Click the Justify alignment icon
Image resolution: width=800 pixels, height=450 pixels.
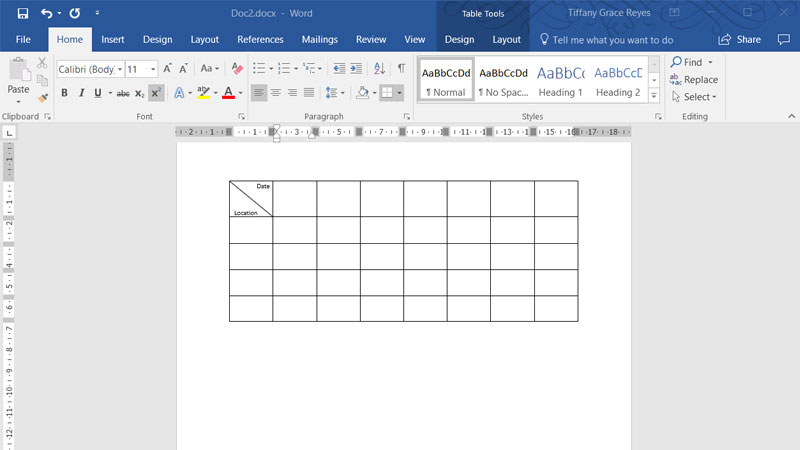pos(309,93)
